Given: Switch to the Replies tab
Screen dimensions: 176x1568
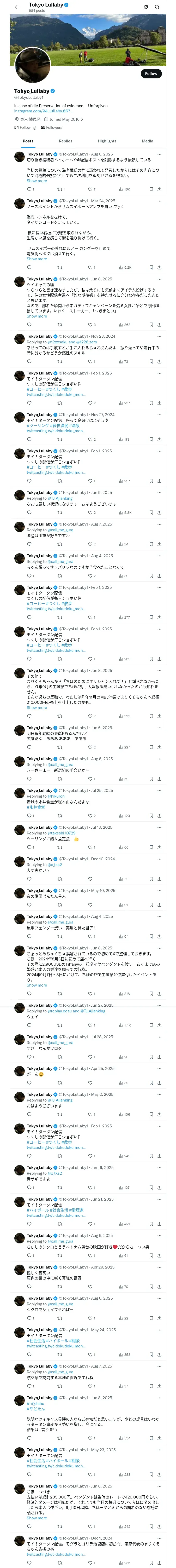Looking at the screenshot, I should 65,141.
